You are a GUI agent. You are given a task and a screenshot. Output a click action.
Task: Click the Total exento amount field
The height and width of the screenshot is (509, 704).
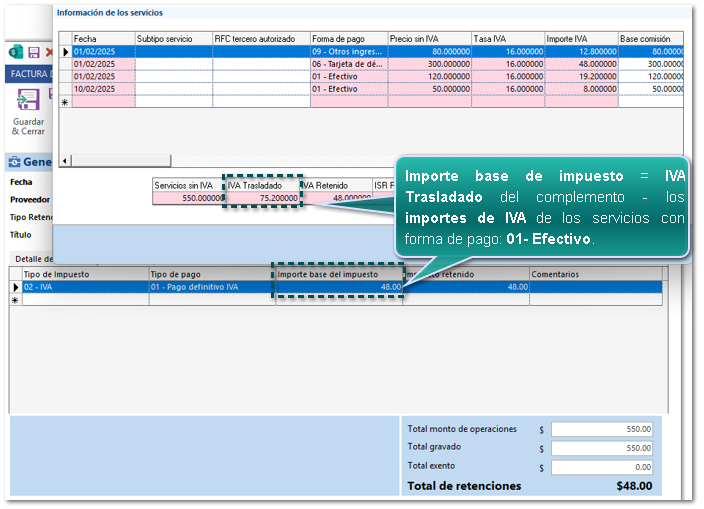(x=602, y=467)
